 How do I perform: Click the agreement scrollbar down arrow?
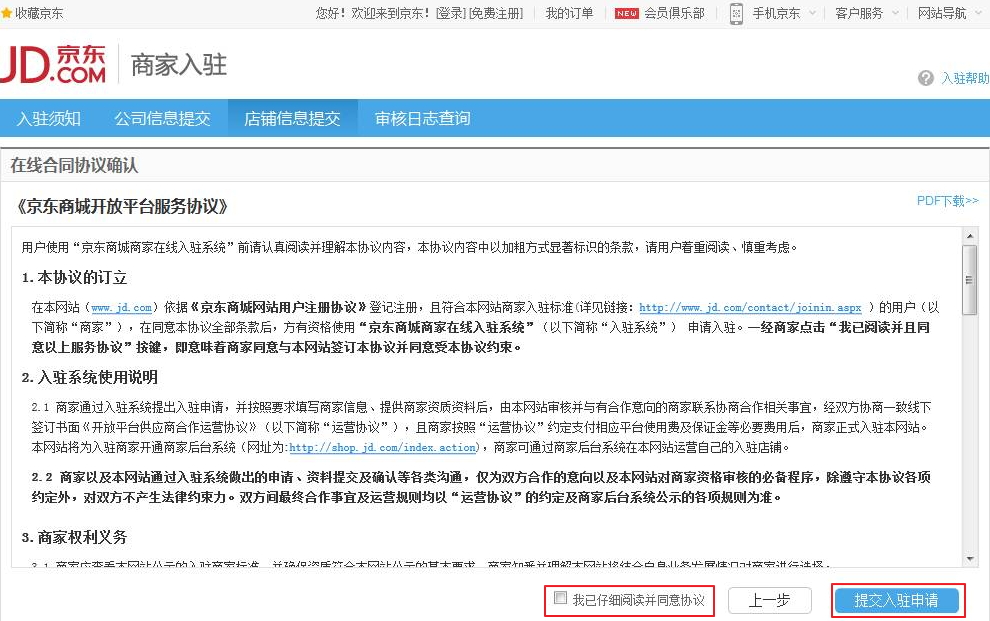click(970, 559)
